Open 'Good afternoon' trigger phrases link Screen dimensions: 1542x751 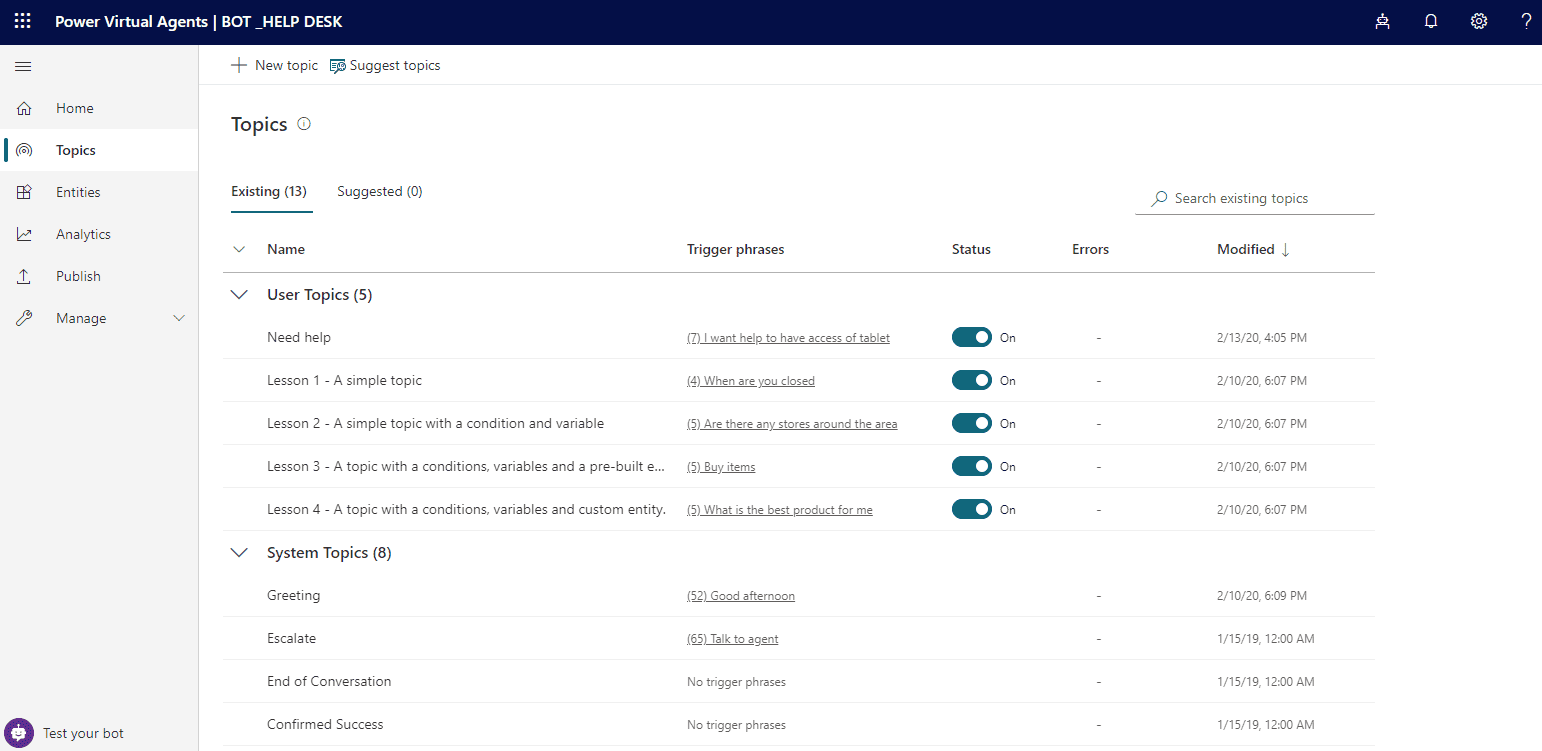741,596
